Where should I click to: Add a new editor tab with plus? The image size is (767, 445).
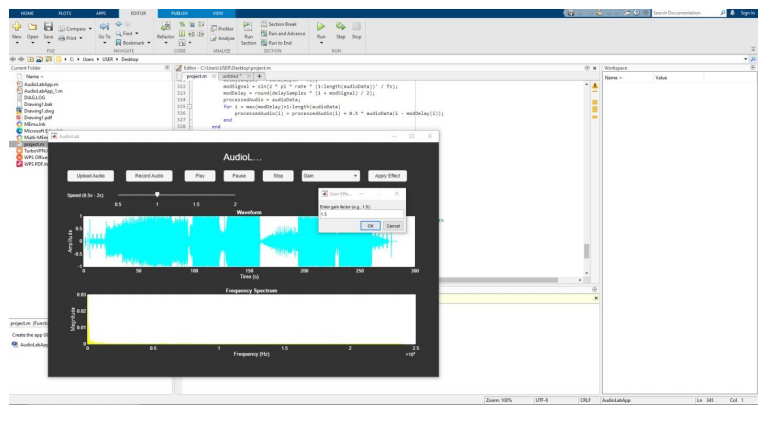coord(259,76)
